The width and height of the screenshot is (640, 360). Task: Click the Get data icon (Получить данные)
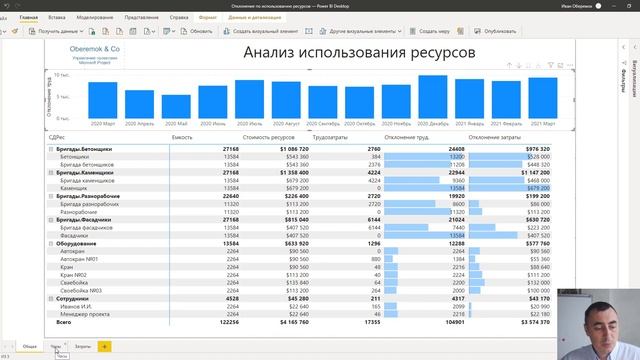[x=32, y=31]
